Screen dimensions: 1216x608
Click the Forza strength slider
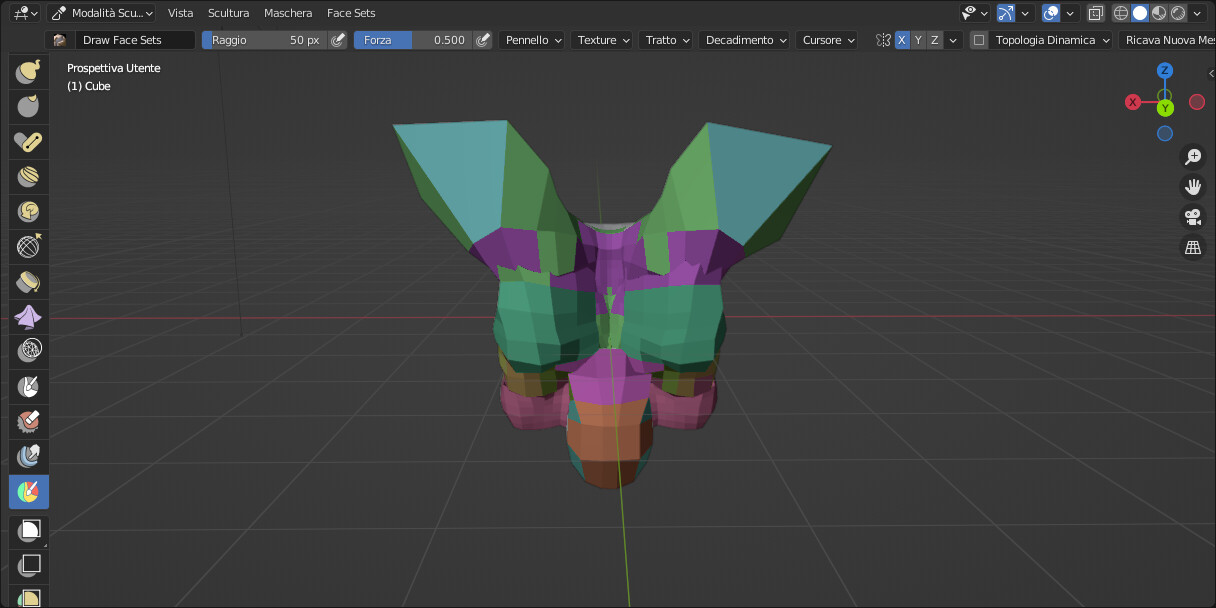click(412, 40)
